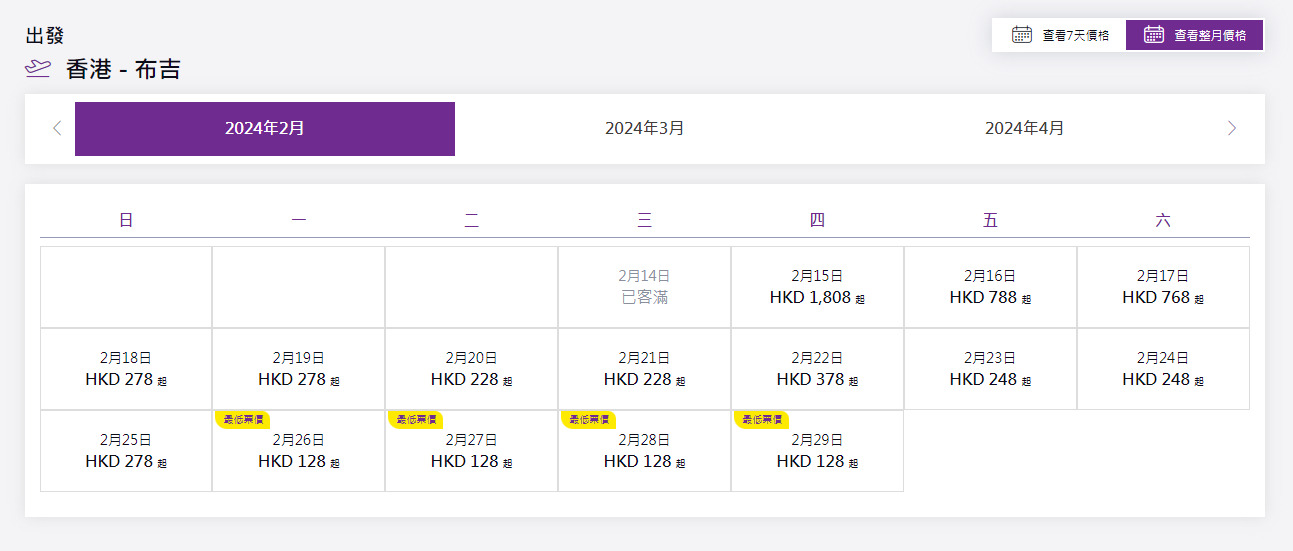This screenshot has width=1293, height=551.
Task: Click the airplane departure icon
Action: click(38, 69)
